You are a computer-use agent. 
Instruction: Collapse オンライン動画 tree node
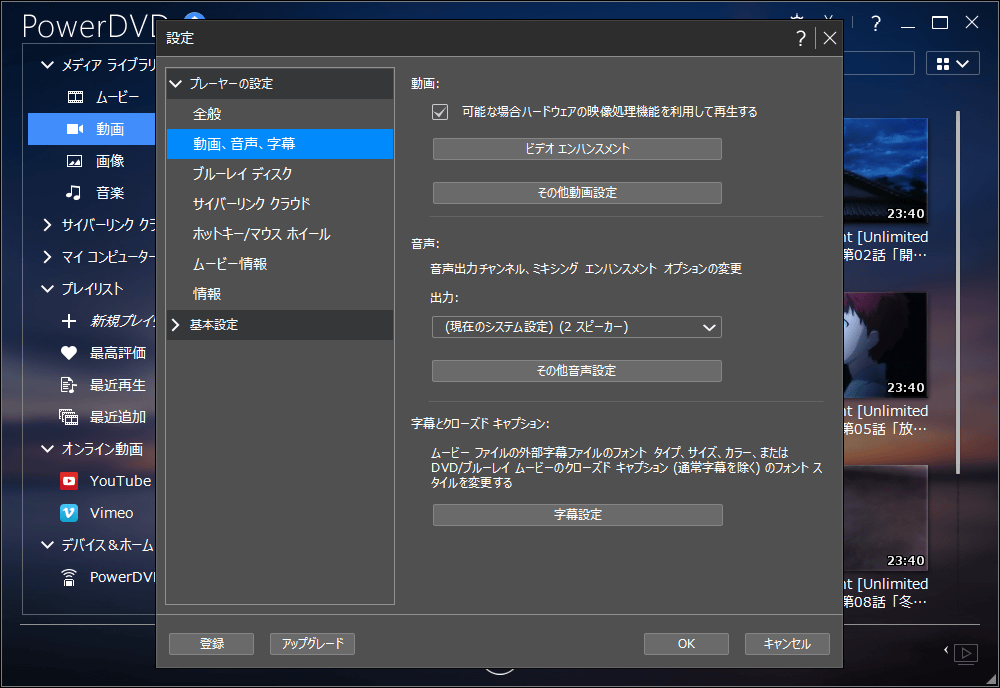[47, 448]
